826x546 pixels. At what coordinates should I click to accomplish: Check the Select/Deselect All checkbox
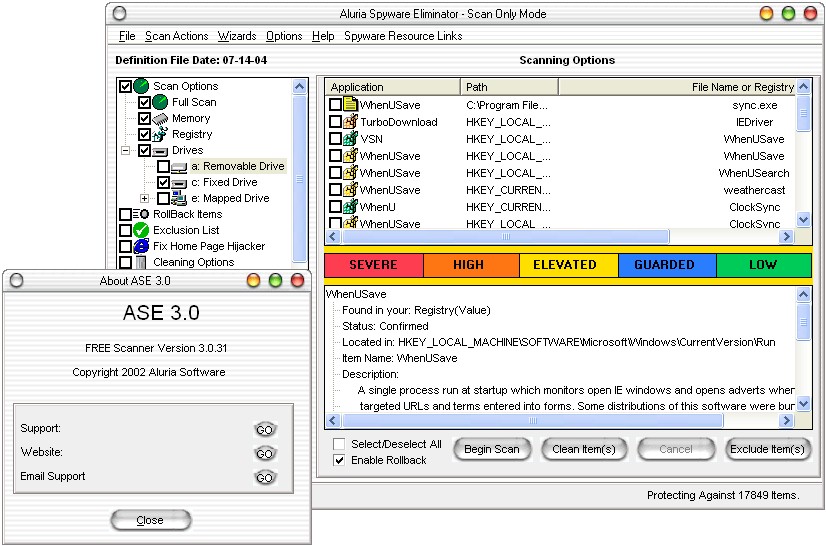pyautogui.click(x=339, y=444)
